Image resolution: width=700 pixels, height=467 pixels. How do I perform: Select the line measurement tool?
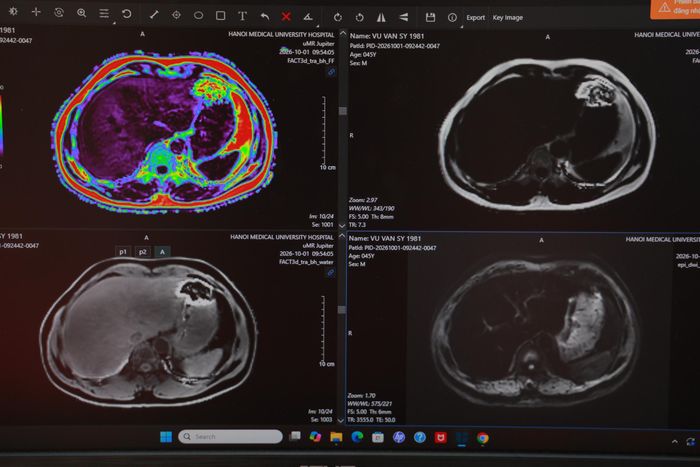click(154, 15)
